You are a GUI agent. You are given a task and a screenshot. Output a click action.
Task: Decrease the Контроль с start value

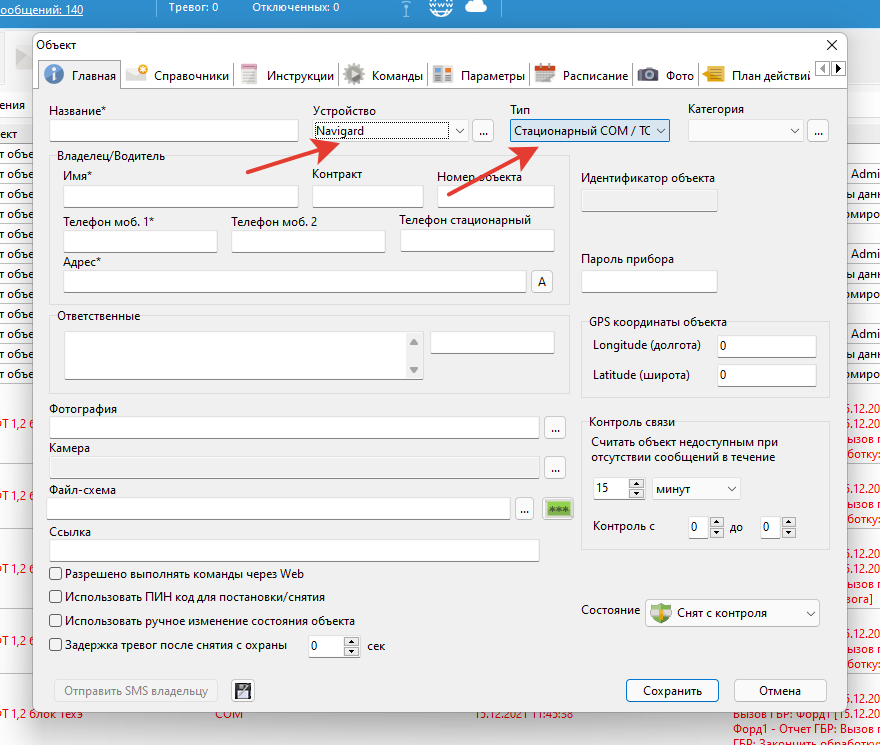click(717, 532)
